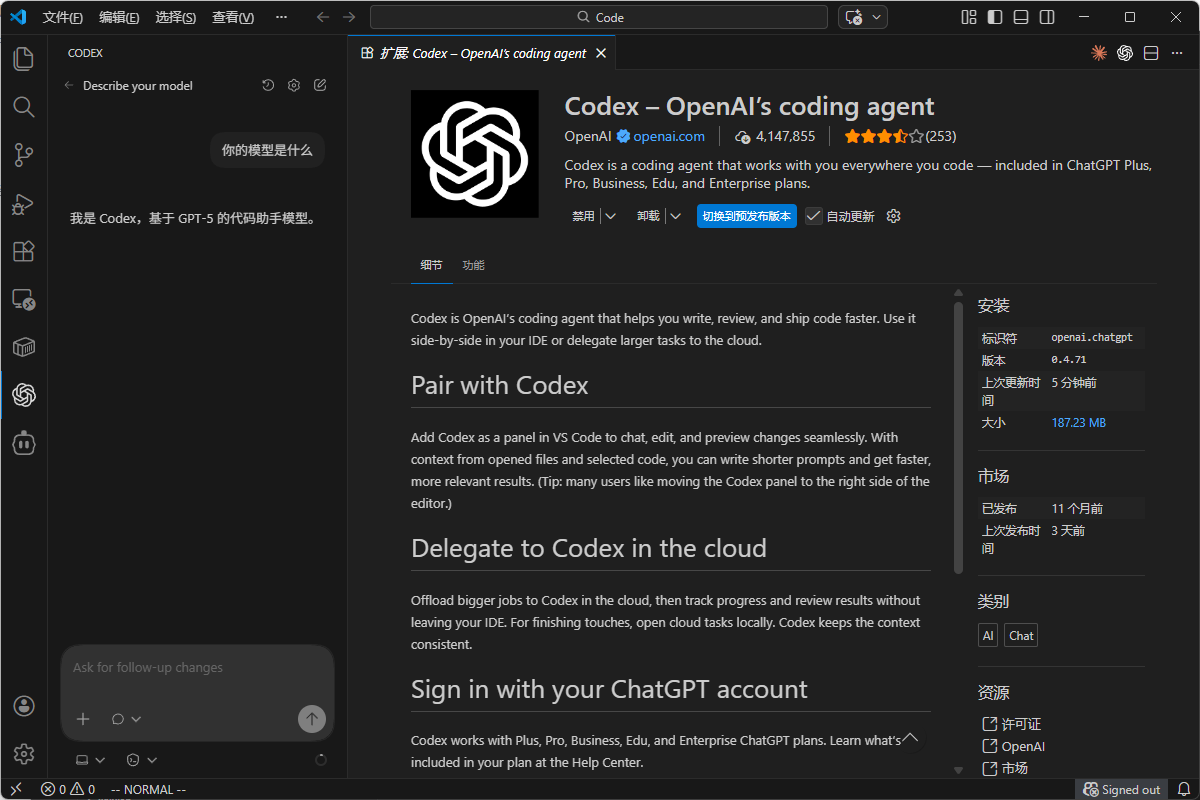Open the extension settings gear next to 自动更新

point(894,216)
